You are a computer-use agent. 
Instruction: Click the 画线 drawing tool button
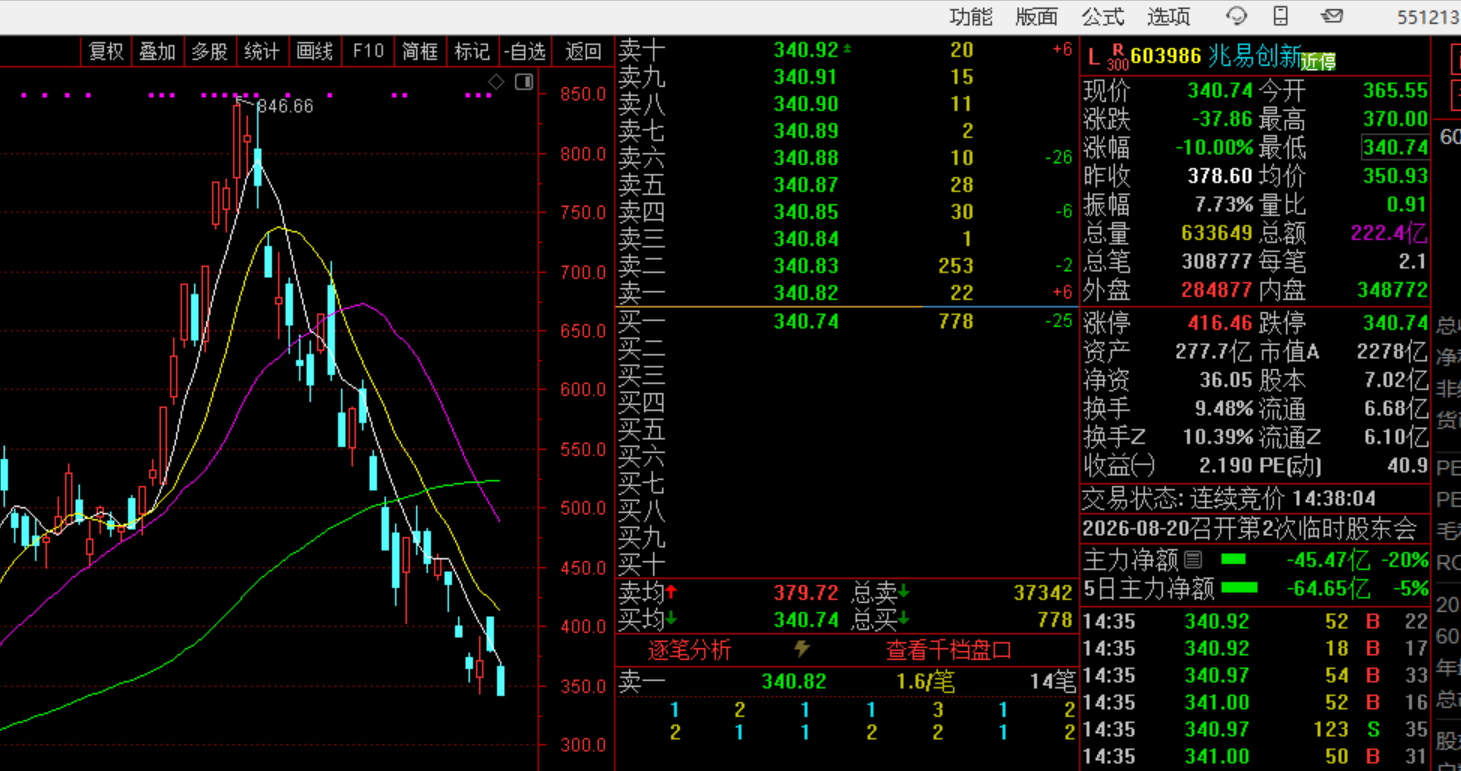(314, 51)
